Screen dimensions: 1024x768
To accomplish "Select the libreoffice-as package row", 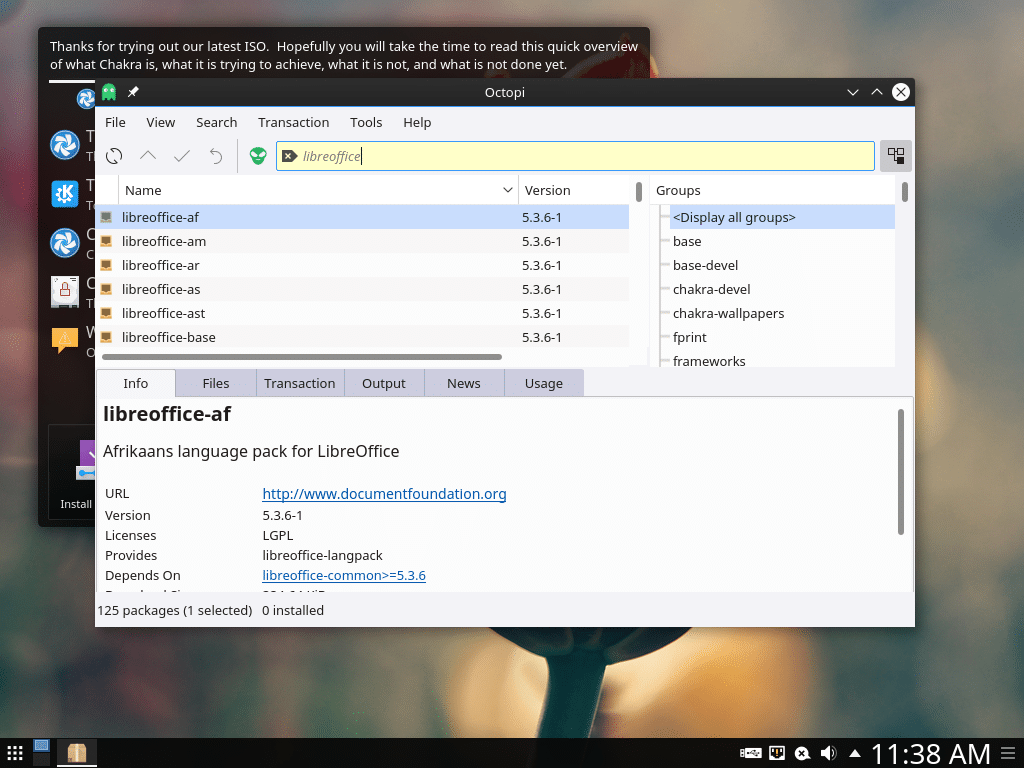I will pyautogui.click(x=363, y=289).
